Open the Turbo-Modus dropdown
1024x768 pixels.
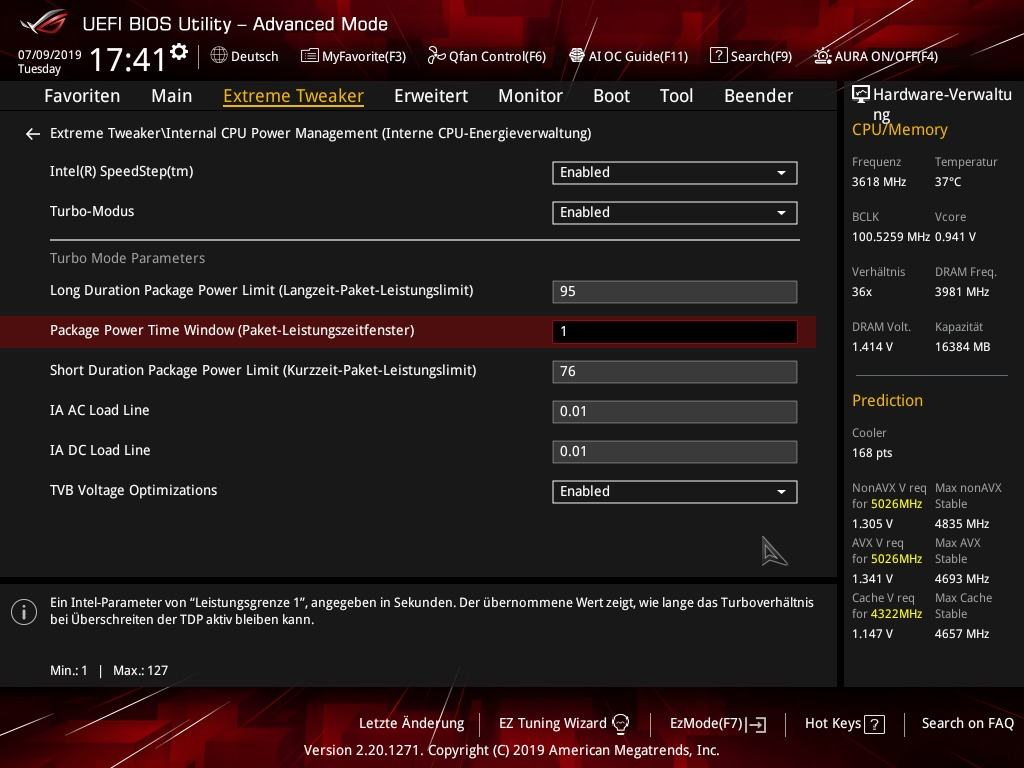coord(675,212)
